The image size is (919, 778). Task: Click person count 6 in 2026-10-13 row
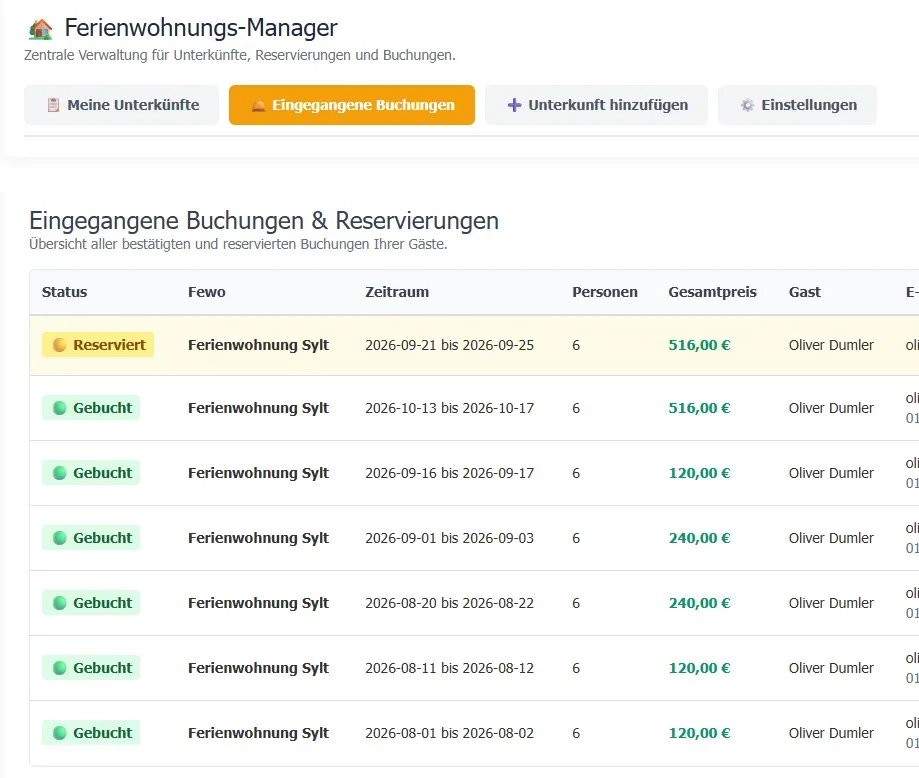pyautogui.click(x=576, y=408)
